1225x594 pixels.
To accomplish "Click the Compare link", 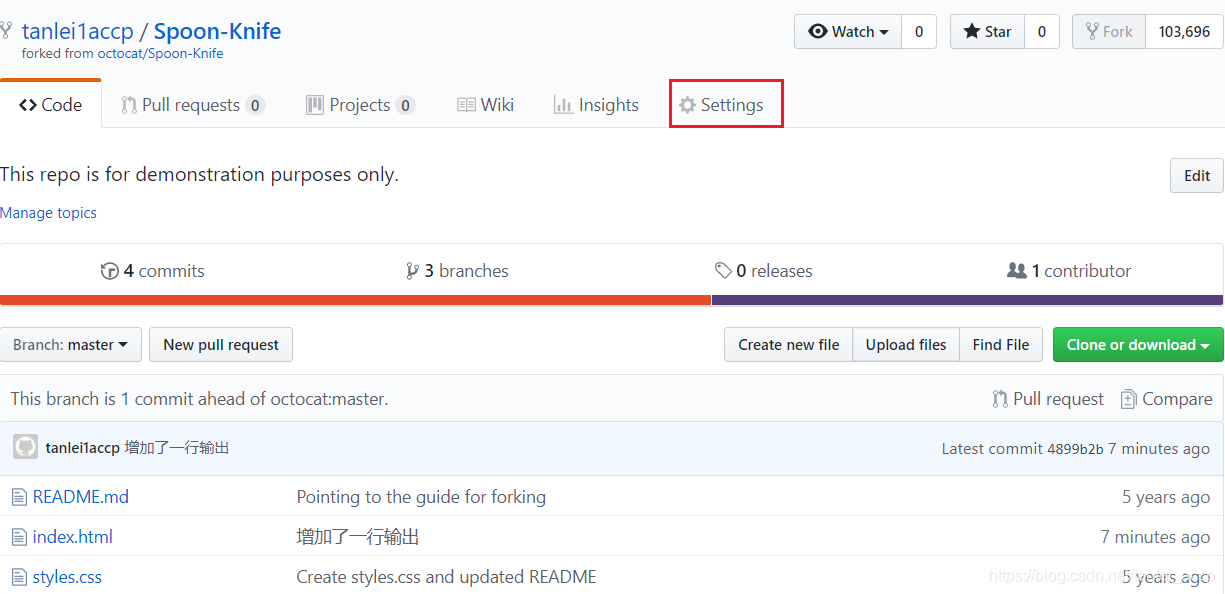I will coord(1166,399).
